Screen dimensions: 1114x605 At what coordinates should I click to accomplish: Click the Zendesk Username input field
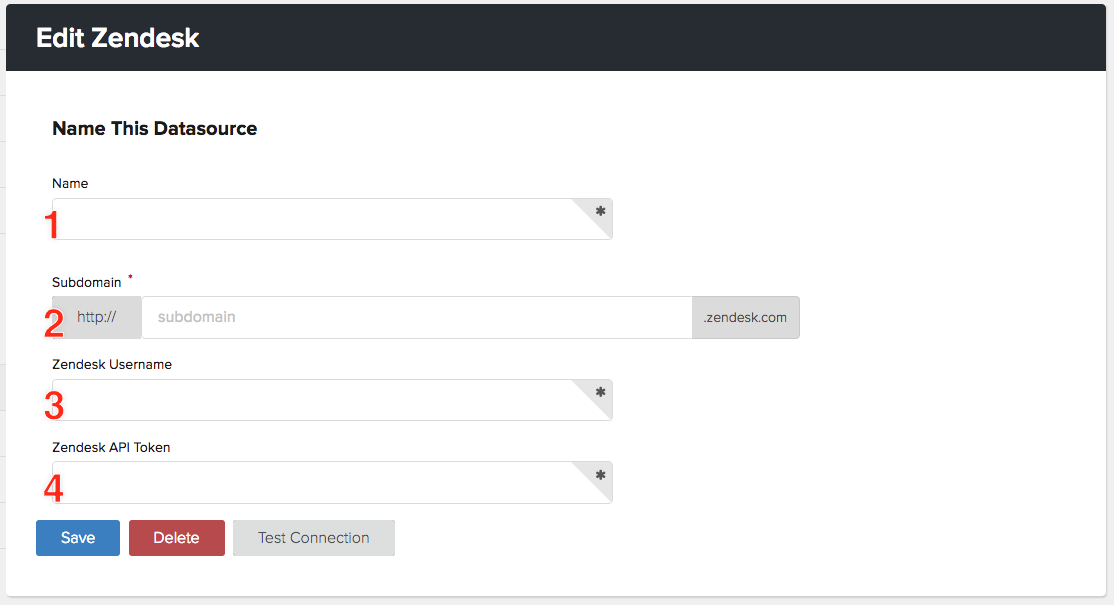tap(332, 400)
